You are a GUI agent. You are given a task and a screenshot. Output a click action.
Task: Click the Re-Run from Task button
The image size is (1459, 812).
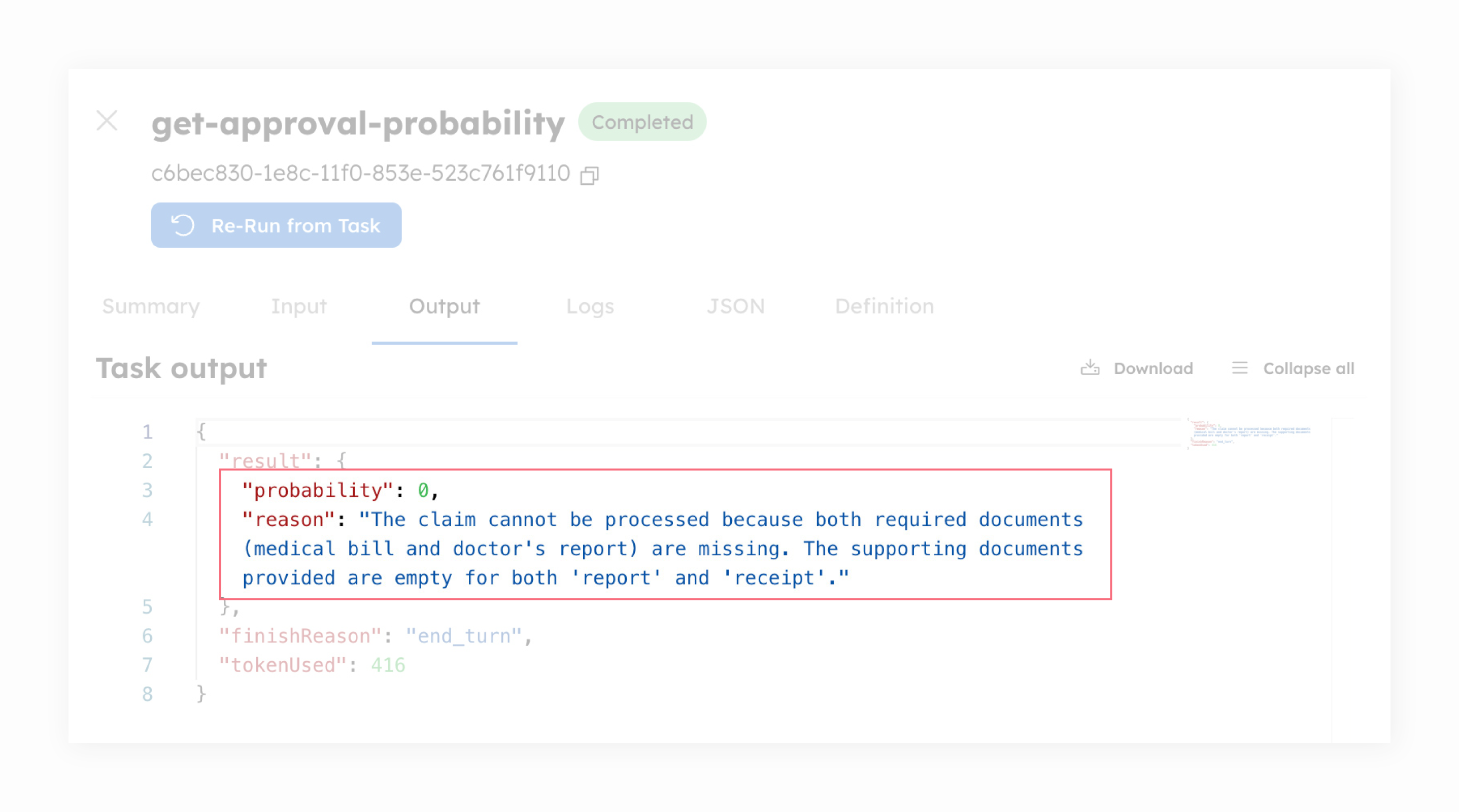pos(276,225)
